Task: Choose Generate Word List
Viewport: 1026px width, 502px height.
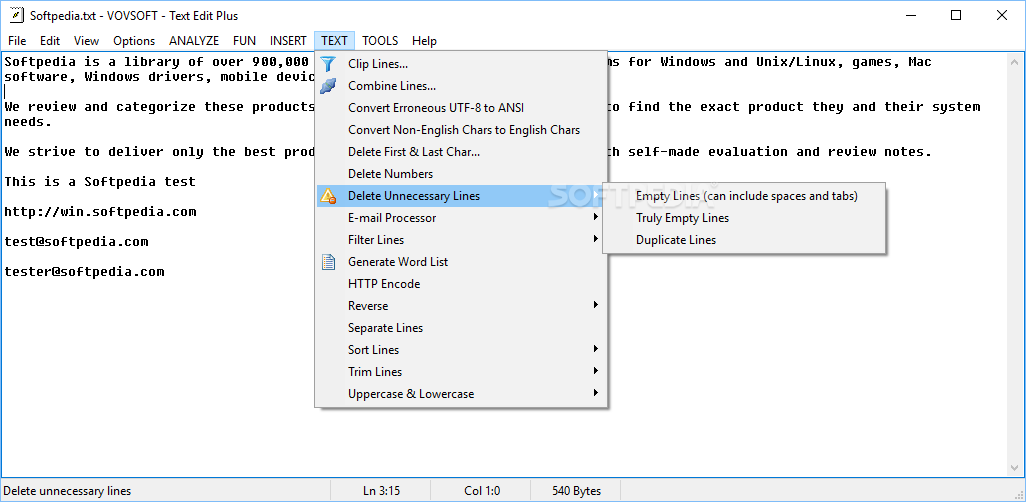Action: coord(462,262)
